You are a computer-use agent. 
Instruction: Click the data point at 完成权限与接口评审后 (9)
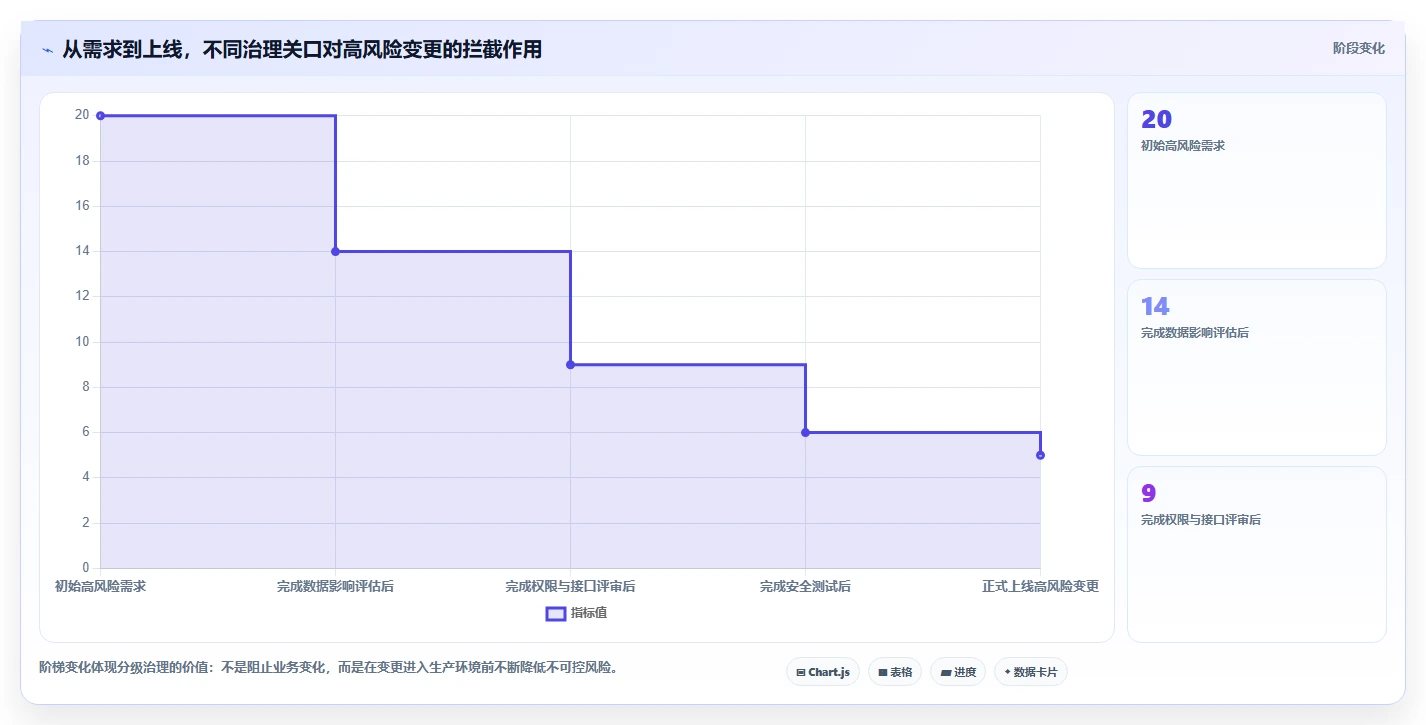click(570, 364)
